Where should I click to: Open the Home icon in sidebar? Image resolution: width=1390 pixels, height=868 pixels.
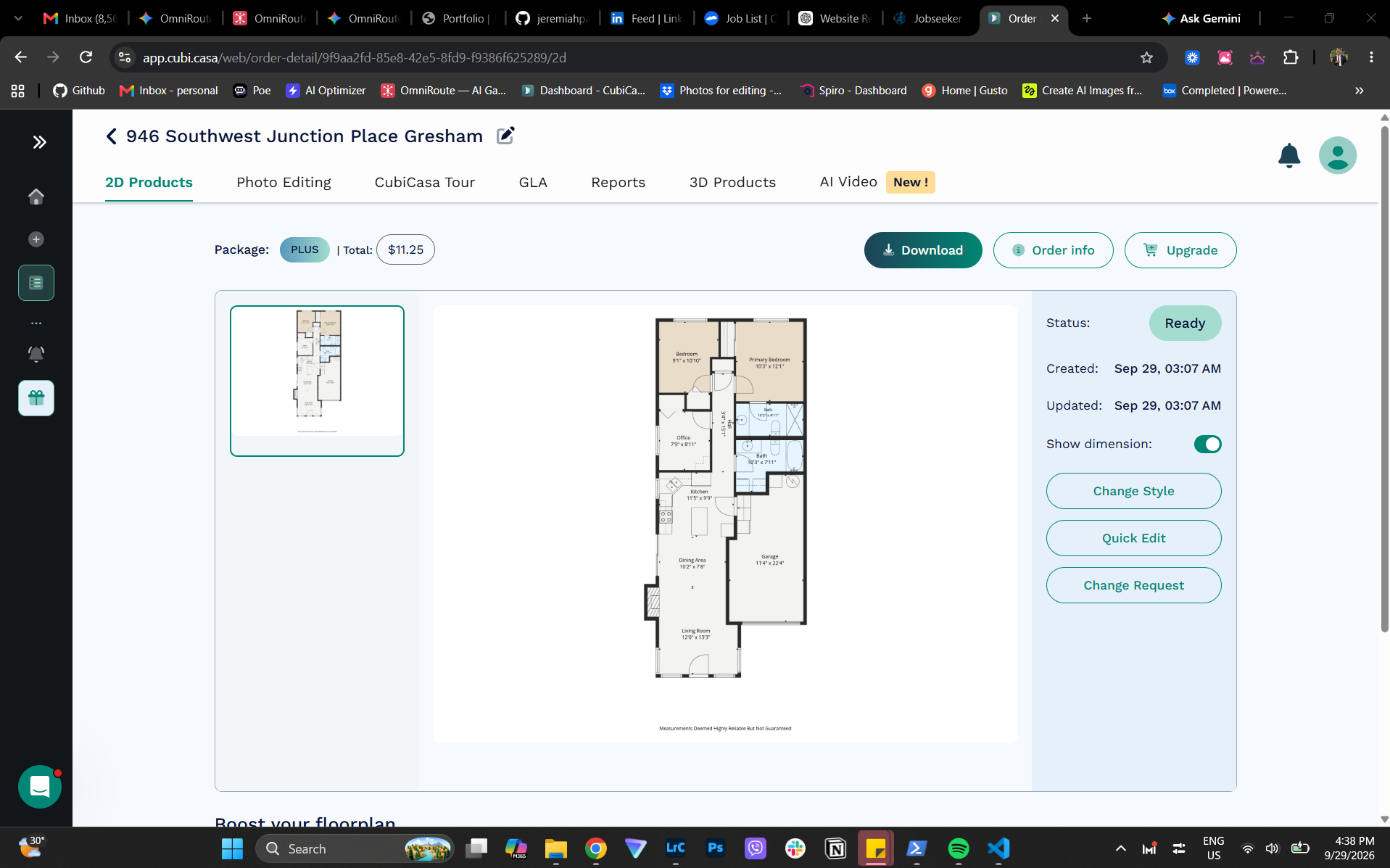tap(36, 197)
